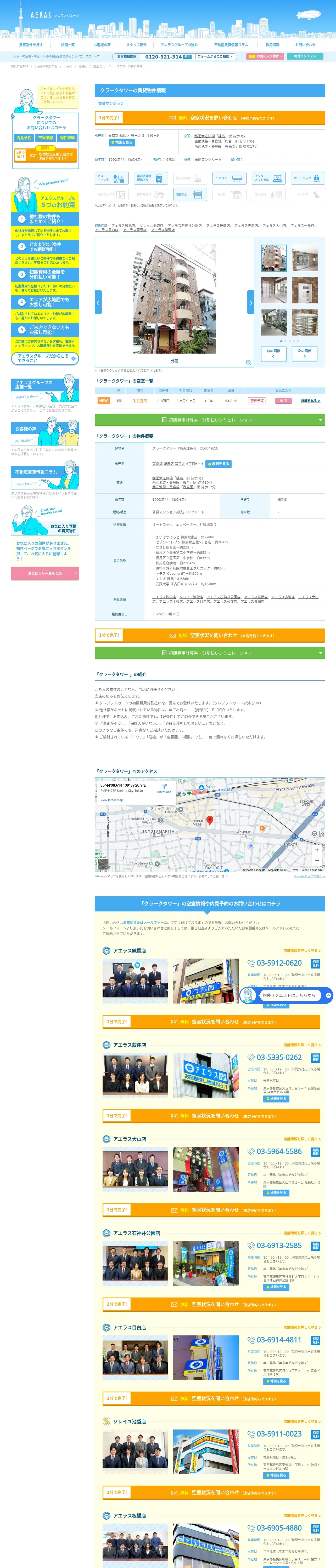Viewport: 336px width, 1568px height.
Task: Click フォームからご相談 in the header
Action: point(214,57)
